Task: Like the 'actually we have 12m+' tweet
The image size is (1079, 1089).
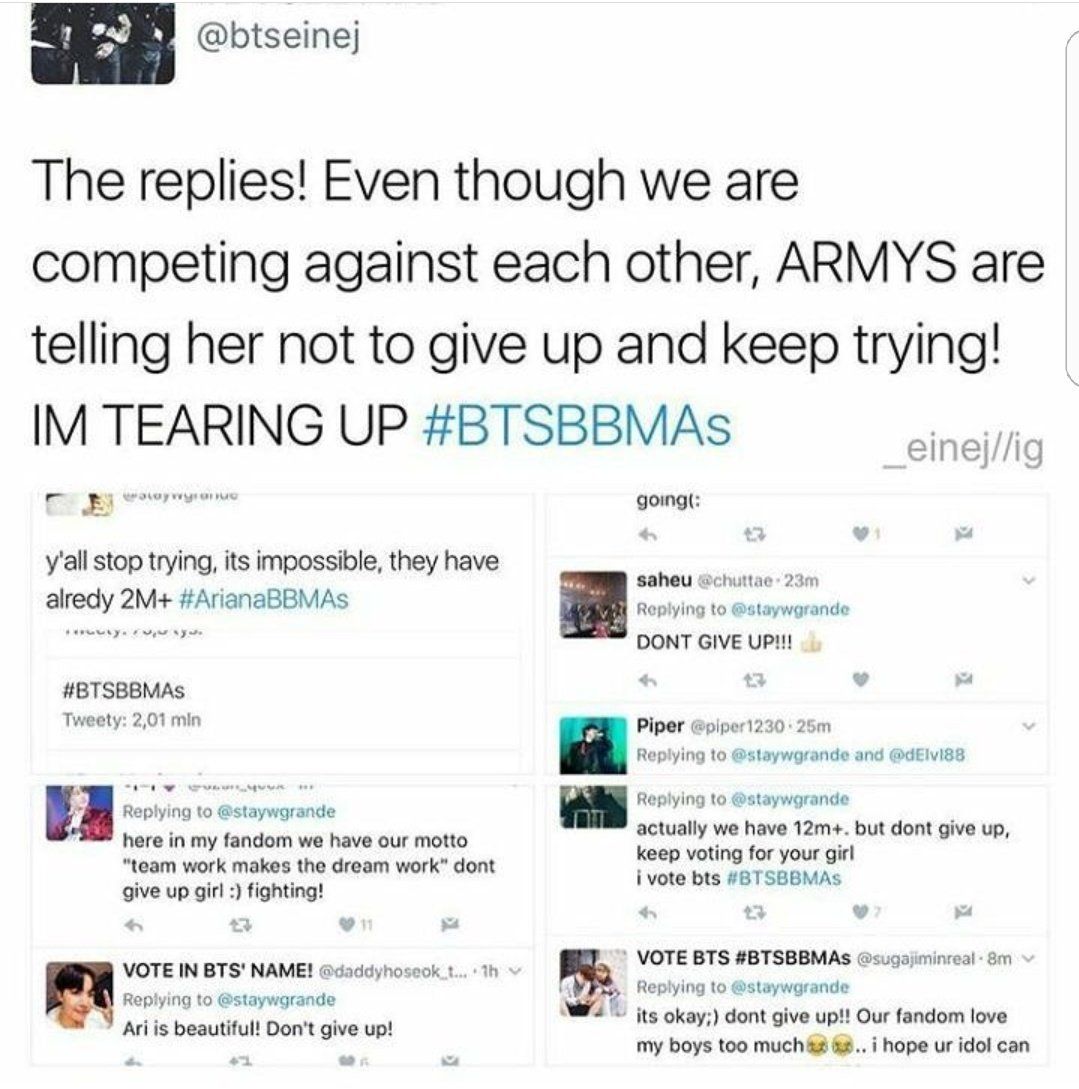Action: click(x=860, y=912)
